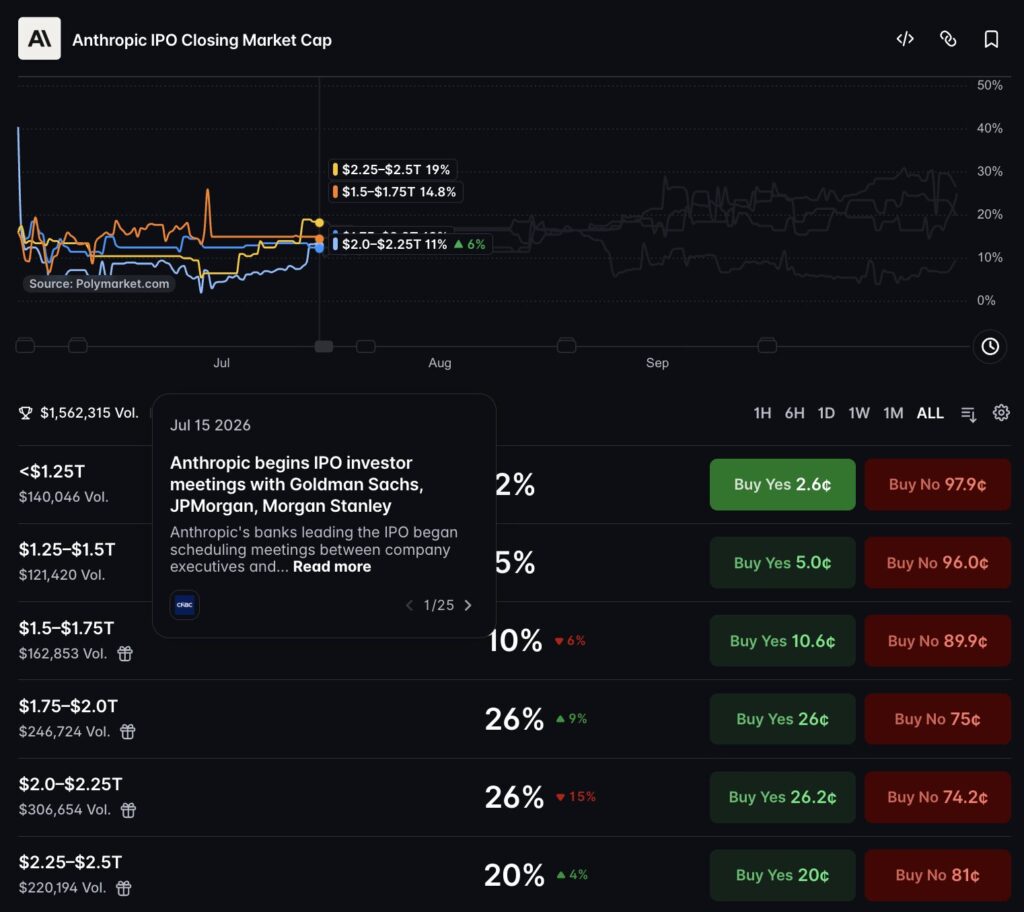The image size is (1024, 912).
Task: Open chart settings gear icon
Action: (x=1000, y=413)
